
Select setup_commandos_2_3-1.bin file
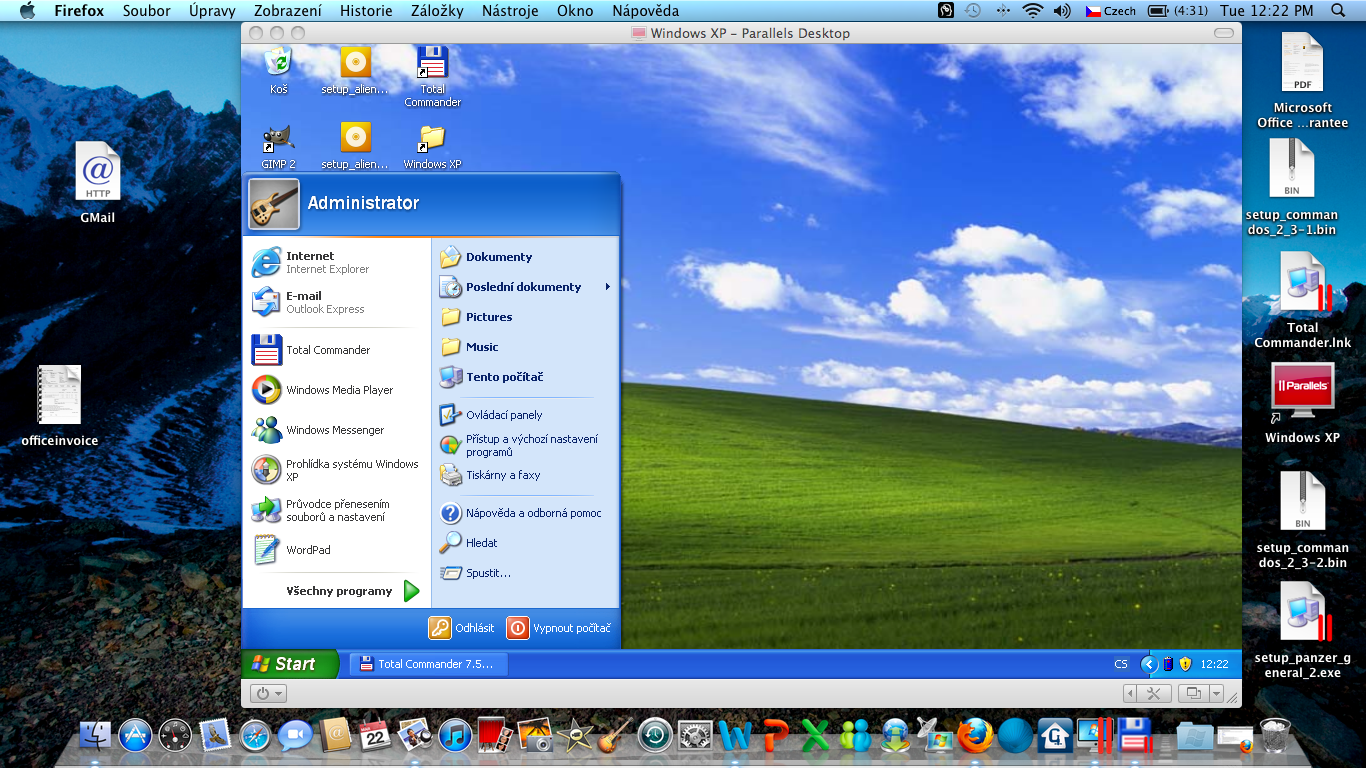tap(1292, 187)
